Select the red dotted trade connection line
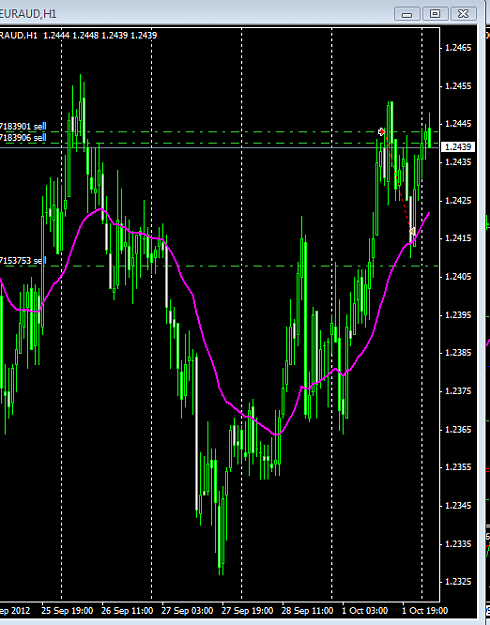 398,181
